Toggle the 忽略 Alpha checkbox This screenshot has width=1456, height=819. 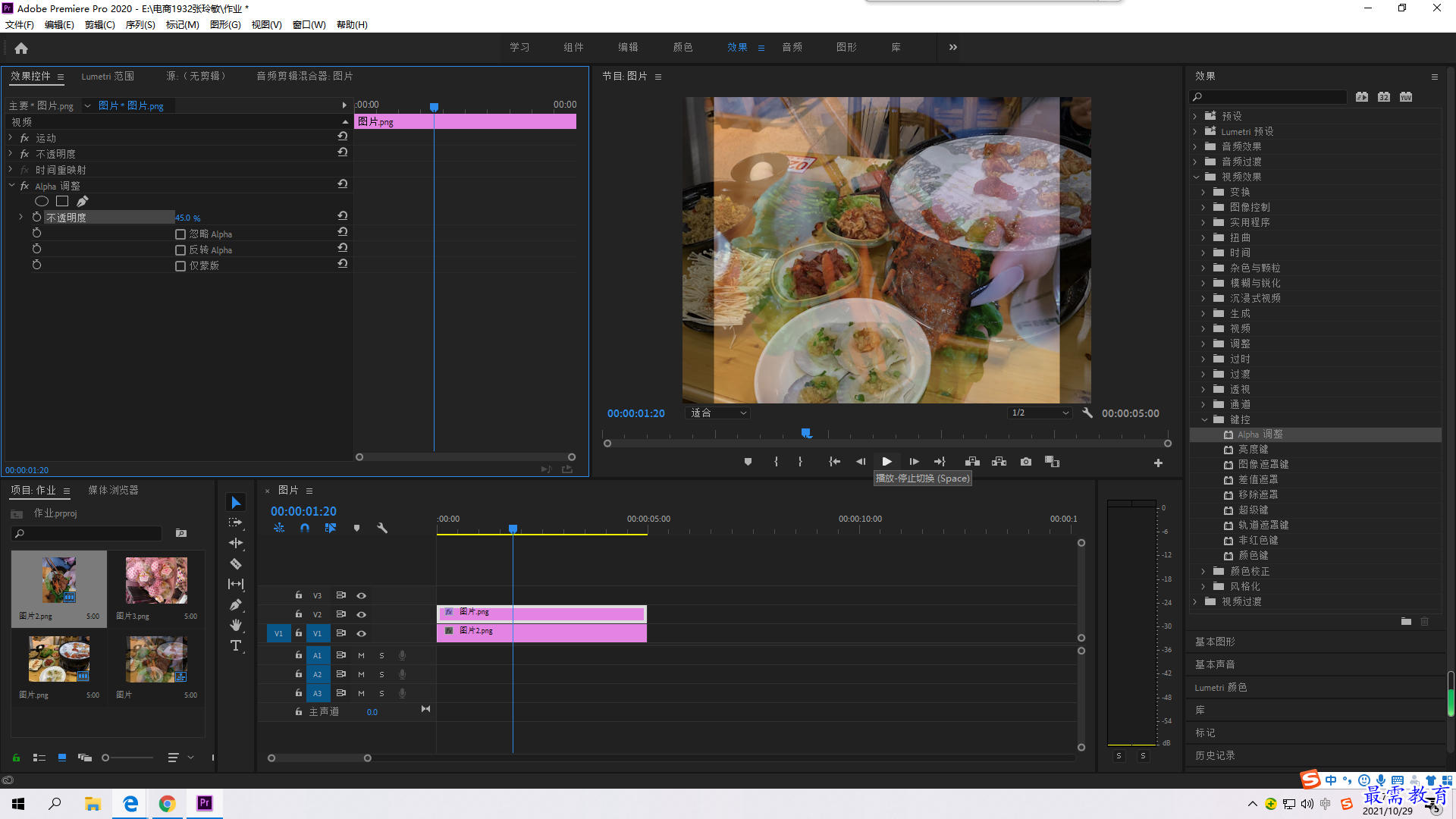pos(180,234)
